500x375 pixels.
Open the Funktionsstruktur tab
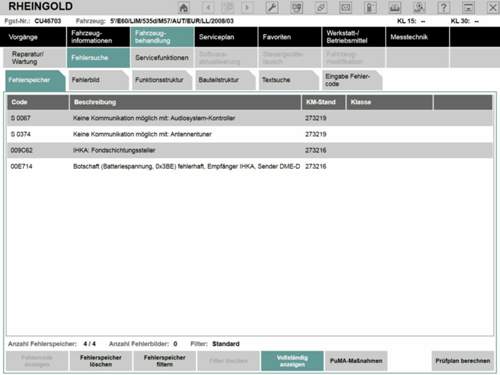(162, 80)
